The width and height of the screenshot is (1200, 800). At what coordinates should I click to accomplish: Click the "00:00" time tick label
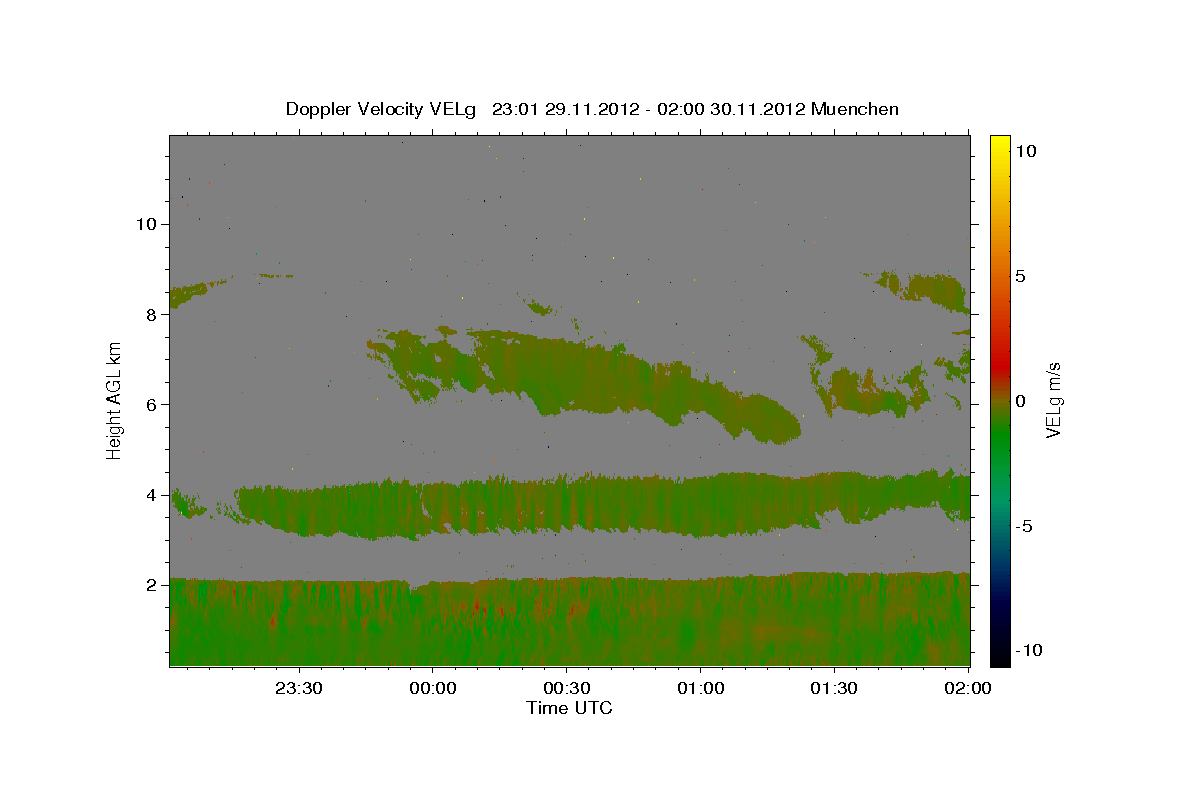click(x=433, y=689)
